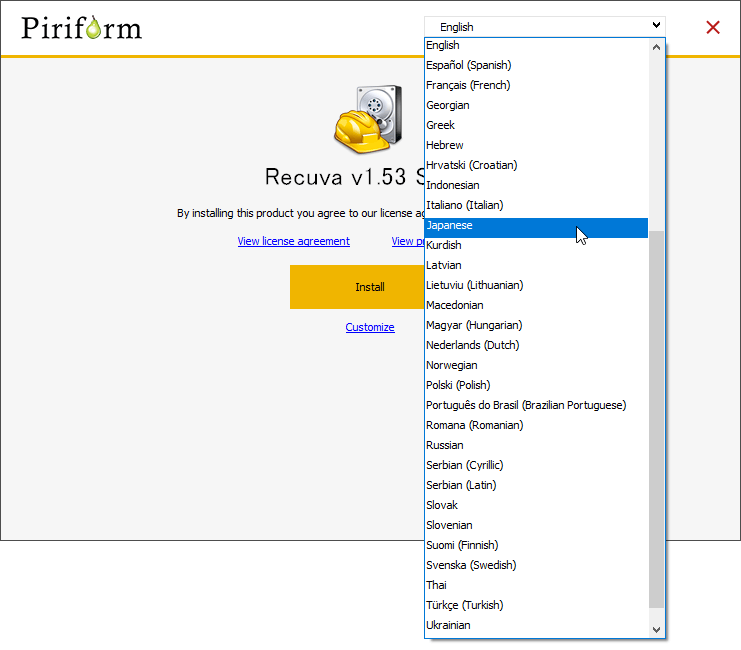Choose Greek from the dropdown list

coord(536,125)
